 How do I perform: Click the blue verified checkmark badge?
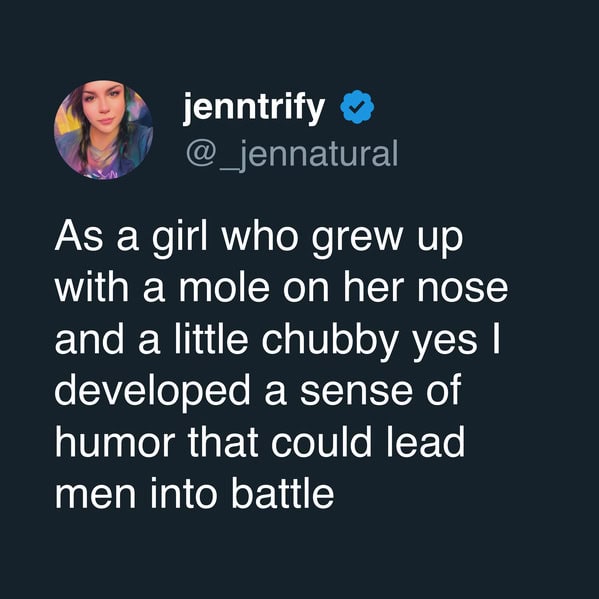(357, 107)
